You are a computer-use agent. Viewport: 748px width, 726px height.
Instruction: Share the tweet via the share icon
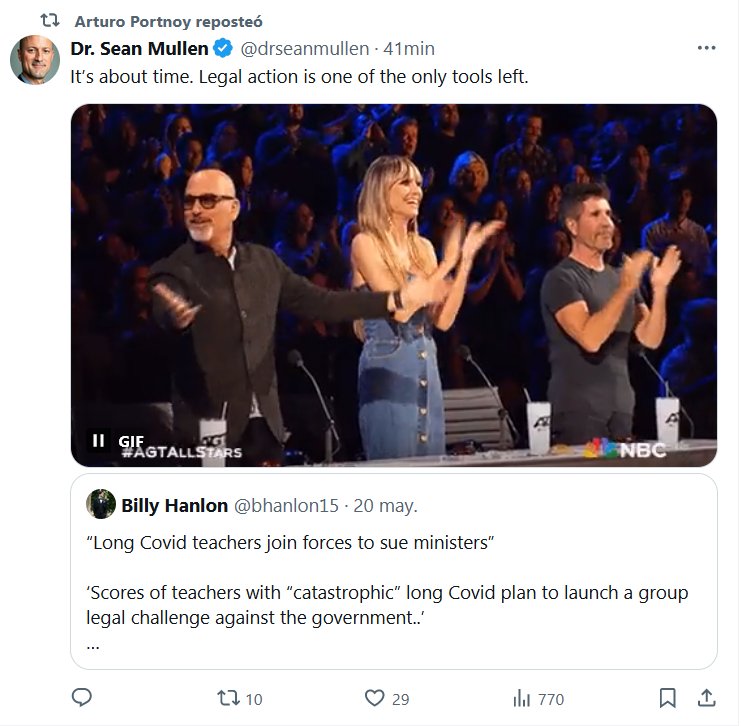pos(706,698)
